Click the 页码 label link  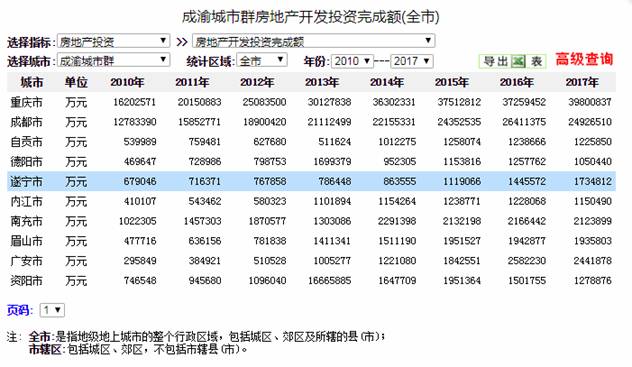19,310
